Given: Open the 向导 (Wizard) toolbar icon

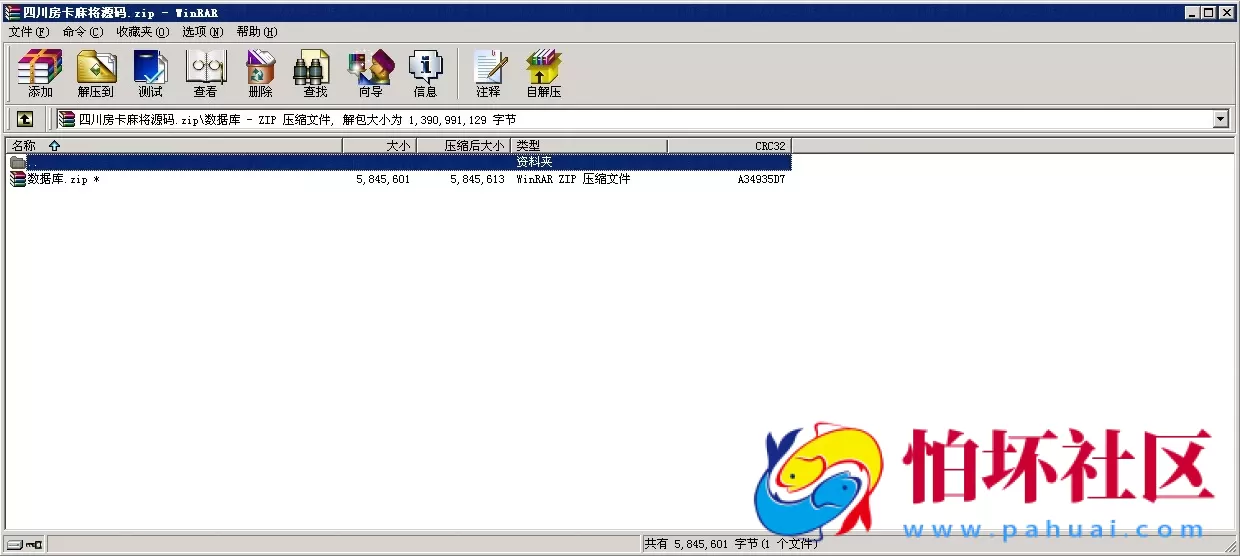Looking at the screenshot, I should [x=370, y=74].
